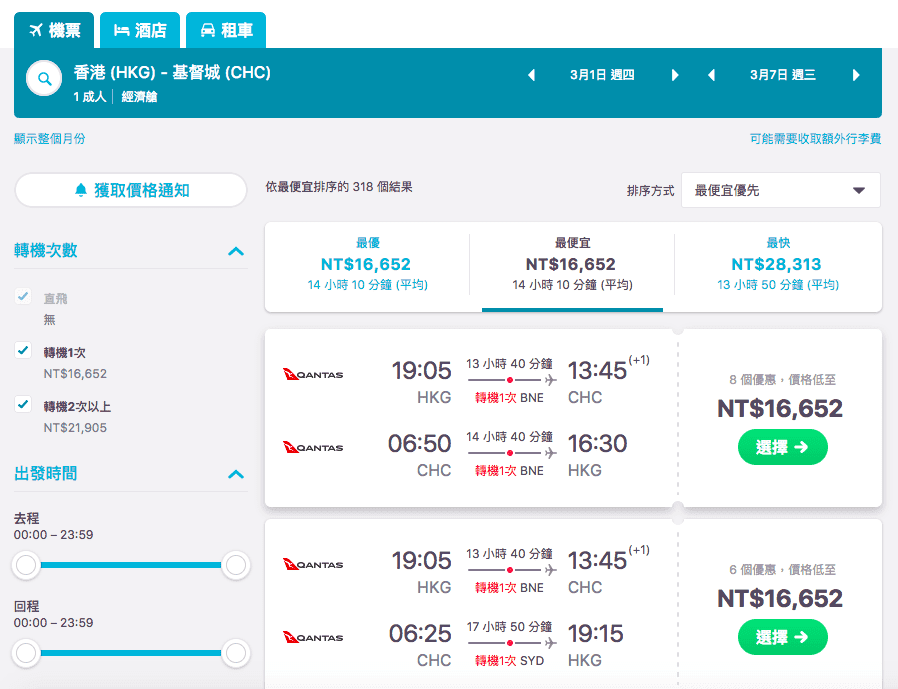This screenshot has width=898, height=689.
Task: Go to previous day before 3月7日 return
Action: pyautogui.click(x=711, y=75)
